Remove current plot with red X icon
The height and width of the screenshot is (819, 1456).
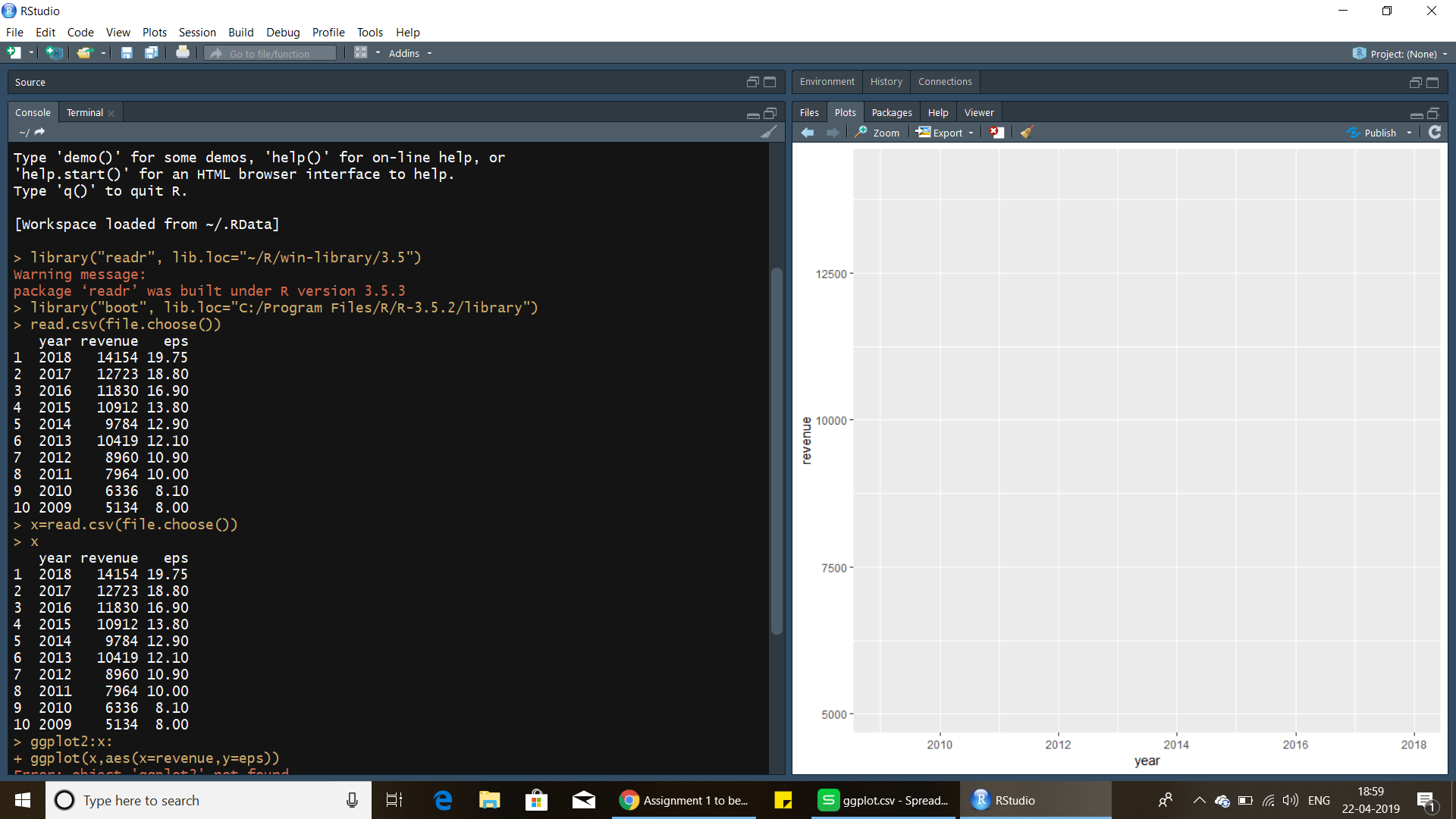click(x=996, y=133)
